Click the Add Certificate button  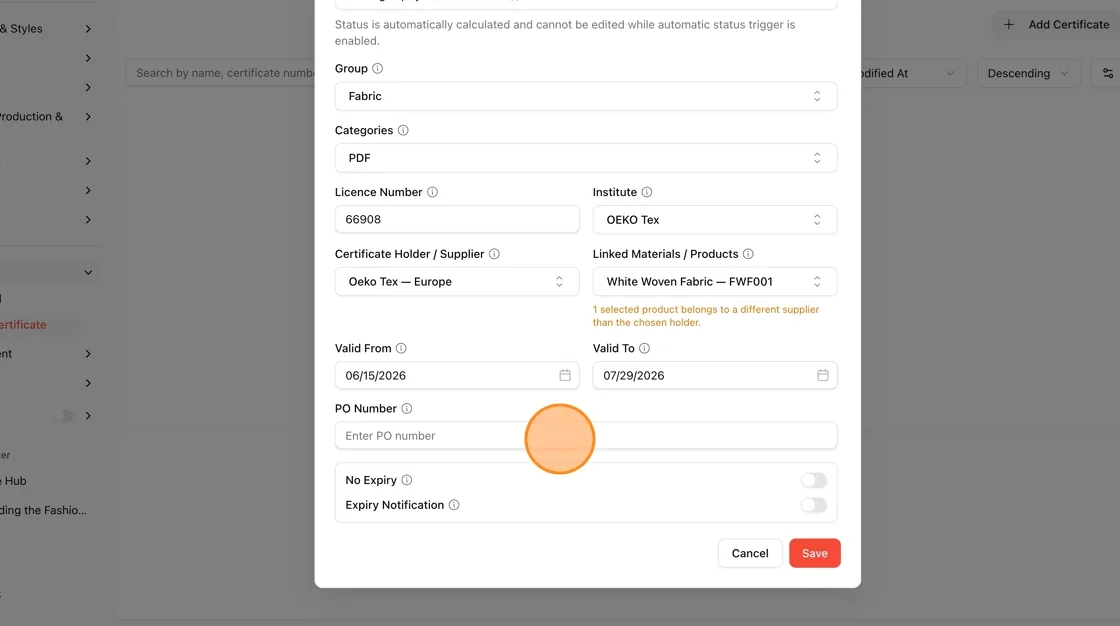click(1057, 24)
